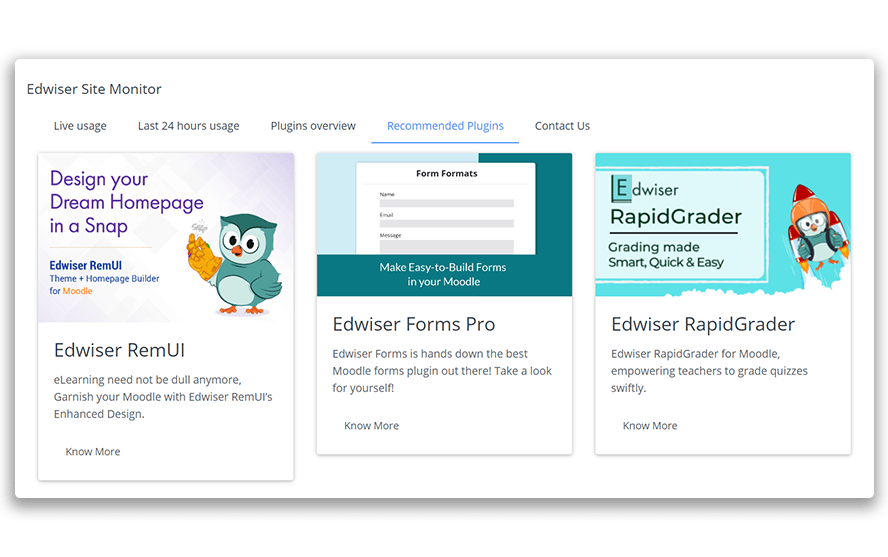Open the Plugins overview tab
Viewport: 888px width, 557px height.
[313, 126]
